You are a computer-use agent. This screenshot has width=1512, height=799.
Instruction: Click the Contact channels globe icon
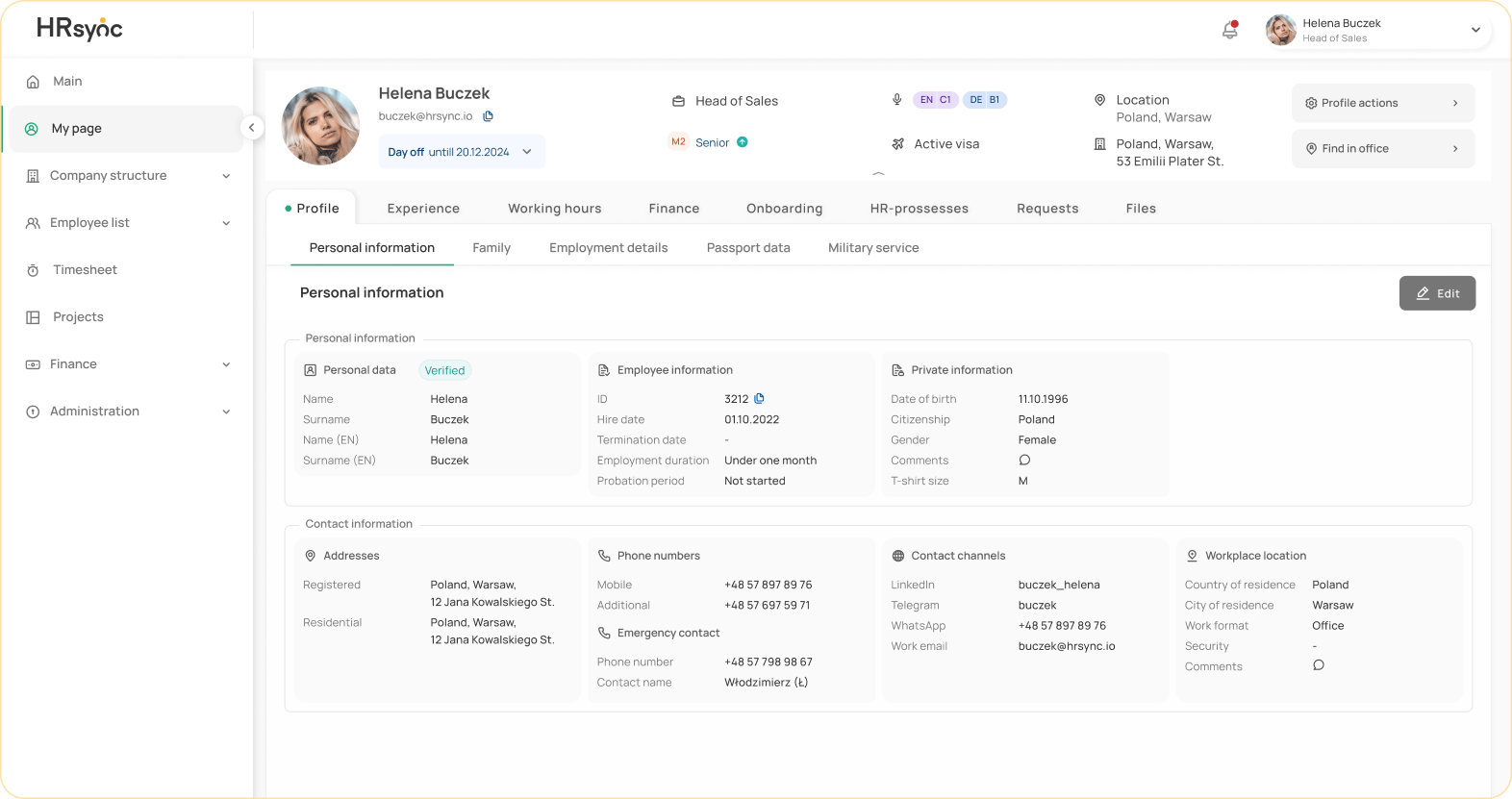[898, 556]
